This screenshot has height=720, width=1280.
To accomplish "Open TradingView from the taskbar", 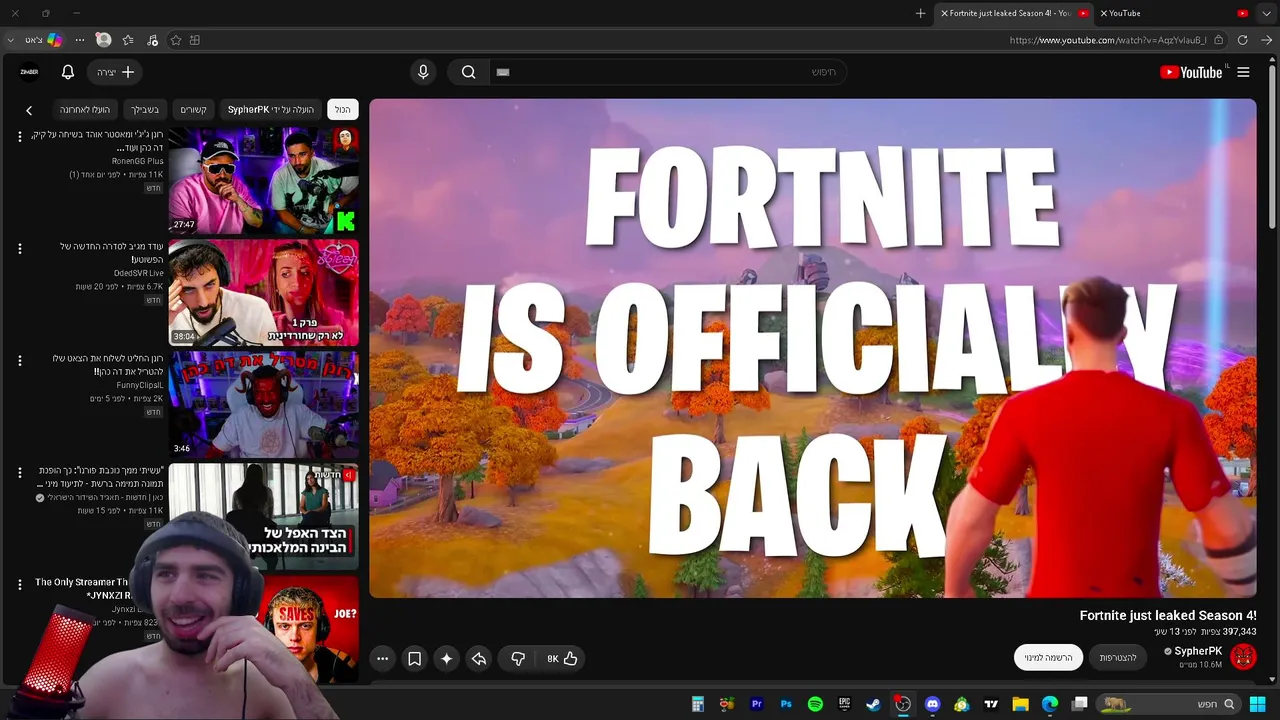I will pyautogui.click(x=991, y=704).
